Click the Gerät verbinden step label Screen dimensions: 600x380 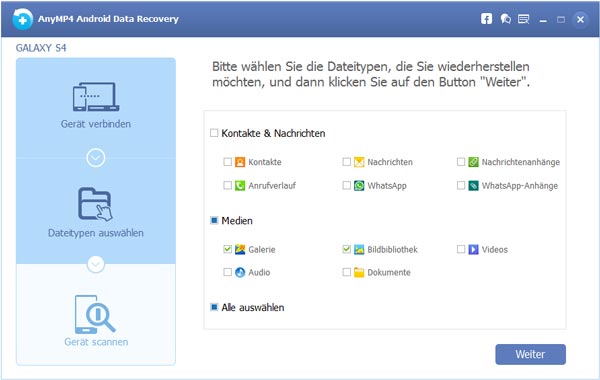(96, 124)
